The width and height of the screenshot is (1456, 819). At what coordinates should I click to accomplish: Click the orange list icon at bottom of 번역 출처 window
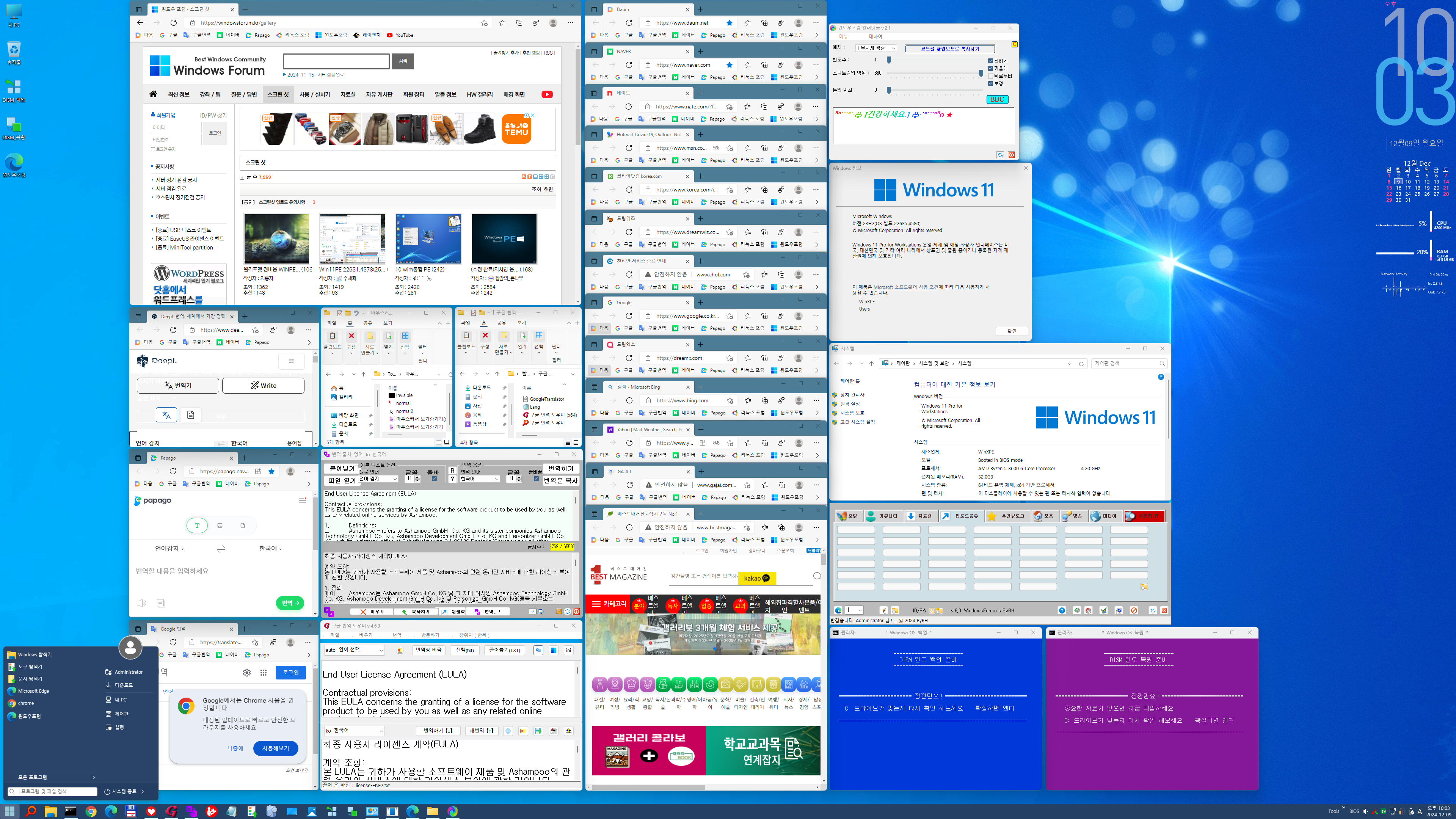tap(559, 612)
